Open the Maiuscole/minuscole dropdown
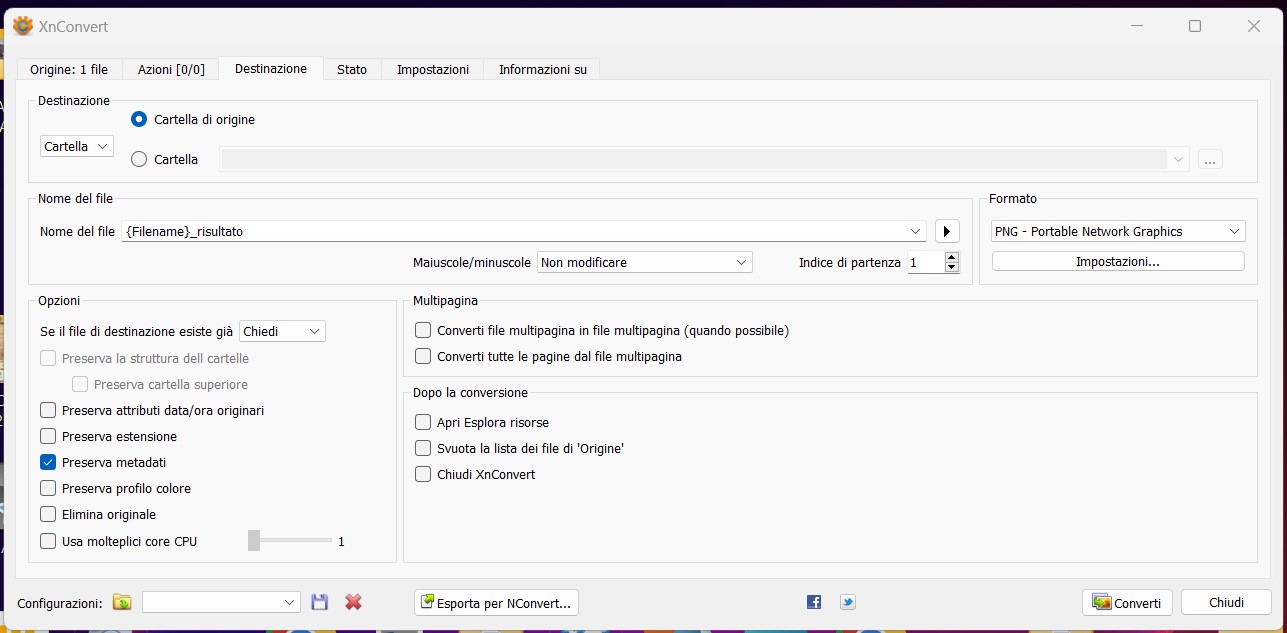The image size is (1287, 633). (644, 262)
